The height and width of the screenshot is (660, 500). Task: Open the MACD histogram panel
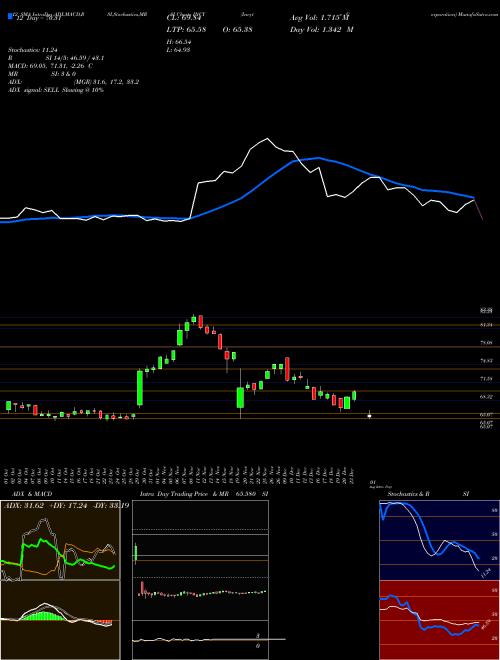pyautogui.click(x=60, y=620)
